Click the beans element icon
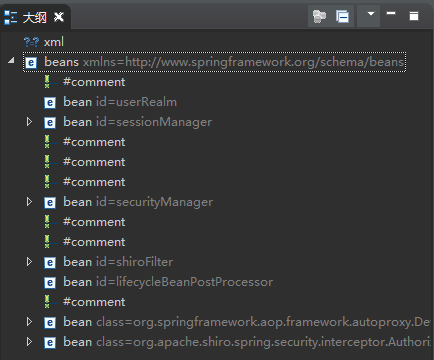Screen dimensions: 434x360 (x=31, y=62)
